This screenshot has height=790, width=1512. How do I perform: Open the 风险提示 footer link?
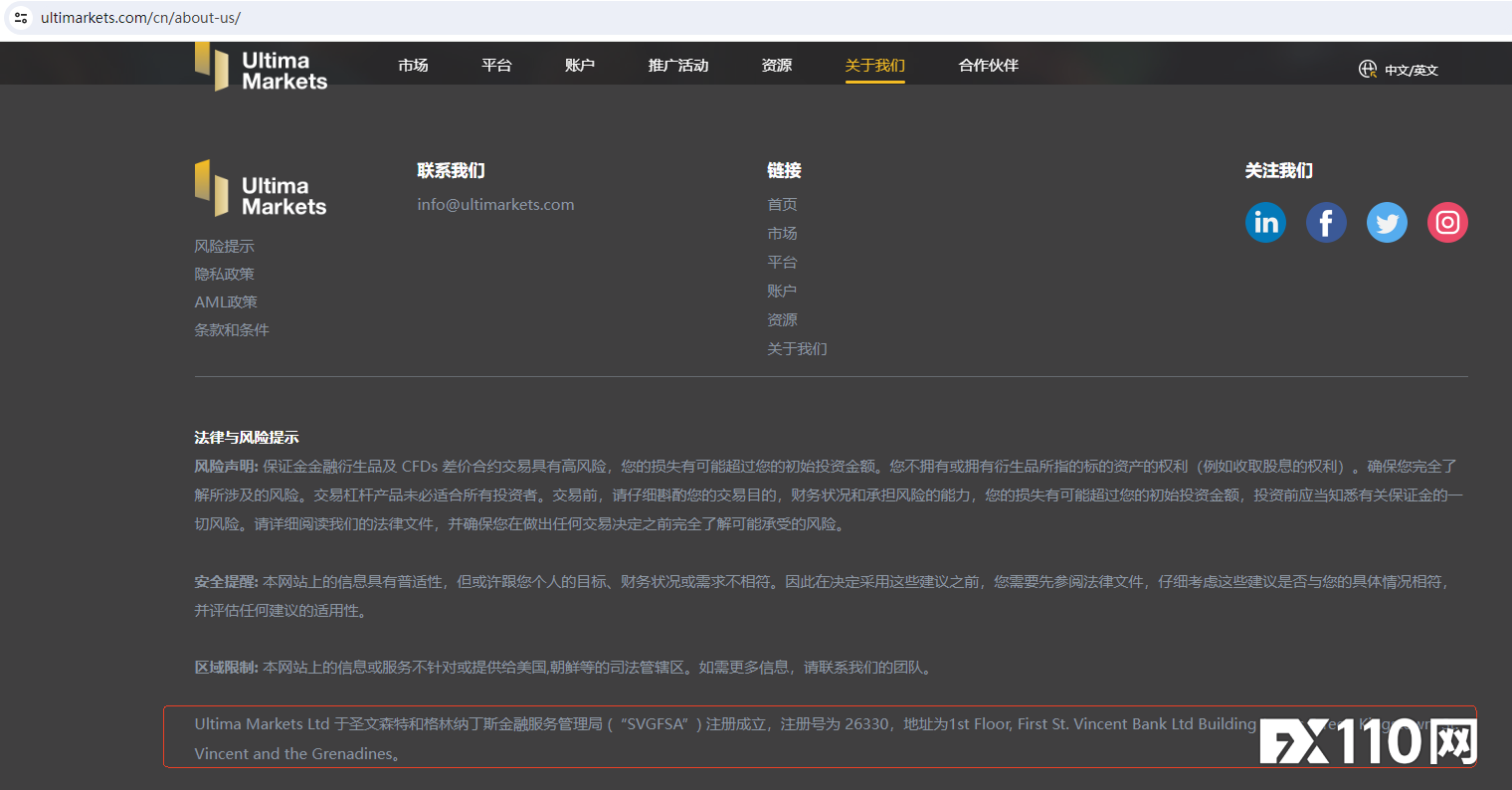pyautogui.click(x=224, y=246)
